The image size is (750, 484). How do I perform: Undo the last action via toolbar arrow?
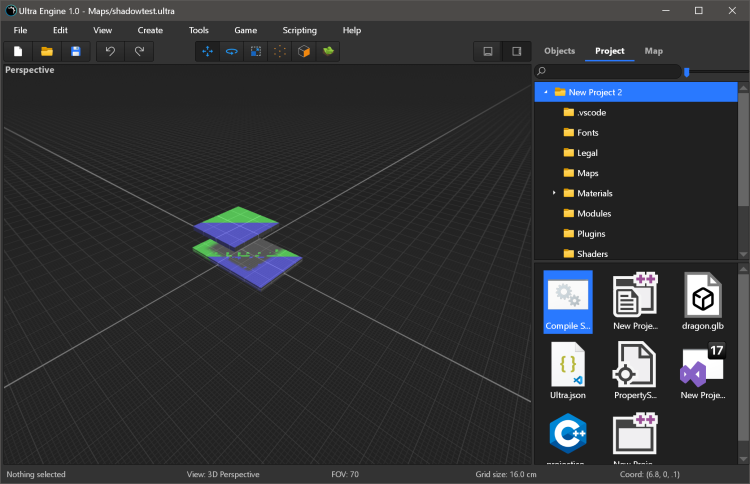click(x=110, y=51)
